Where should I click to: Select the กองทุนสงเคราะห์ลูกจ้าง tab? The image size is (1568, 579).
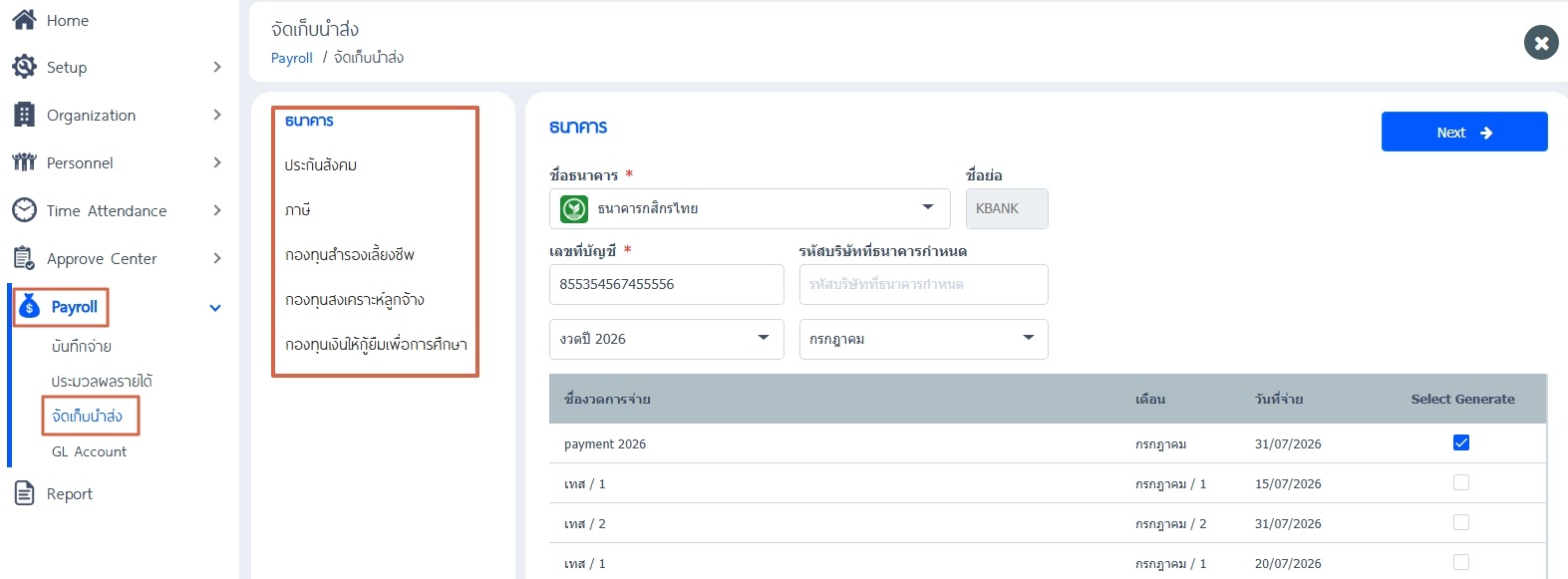point(355,300)
